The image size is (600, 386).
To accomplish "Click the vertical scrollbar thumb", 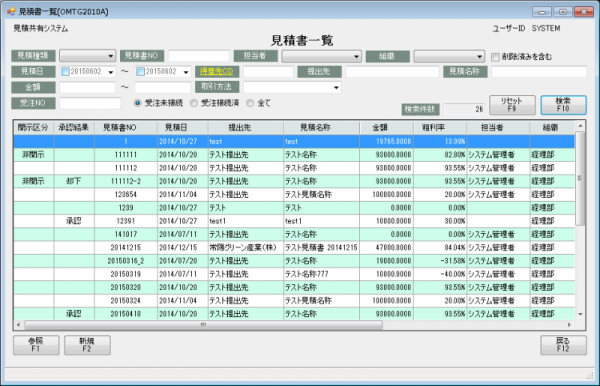I will [580, 178].
